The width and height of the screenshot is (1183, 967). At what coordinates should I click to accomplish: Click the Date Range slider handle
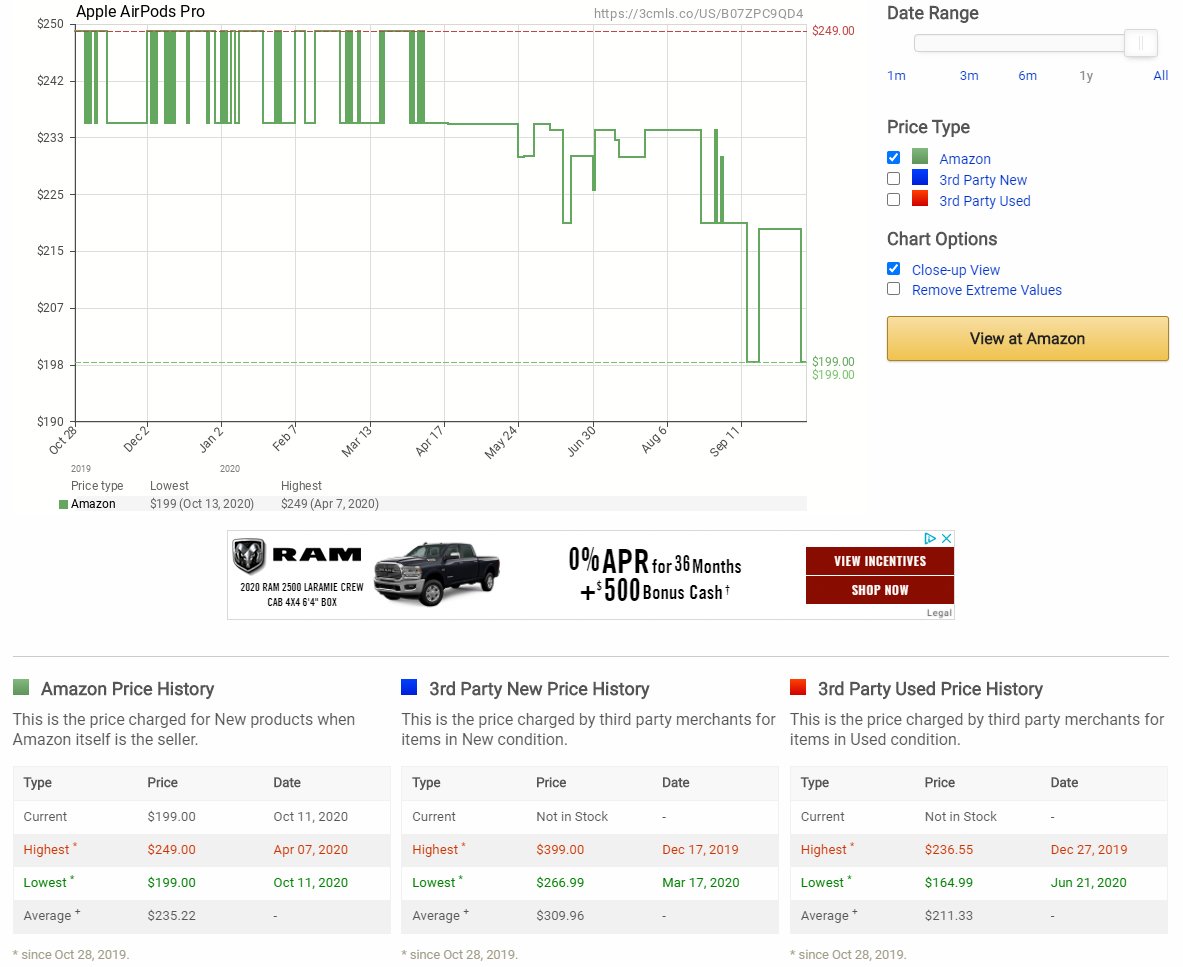1141,43
